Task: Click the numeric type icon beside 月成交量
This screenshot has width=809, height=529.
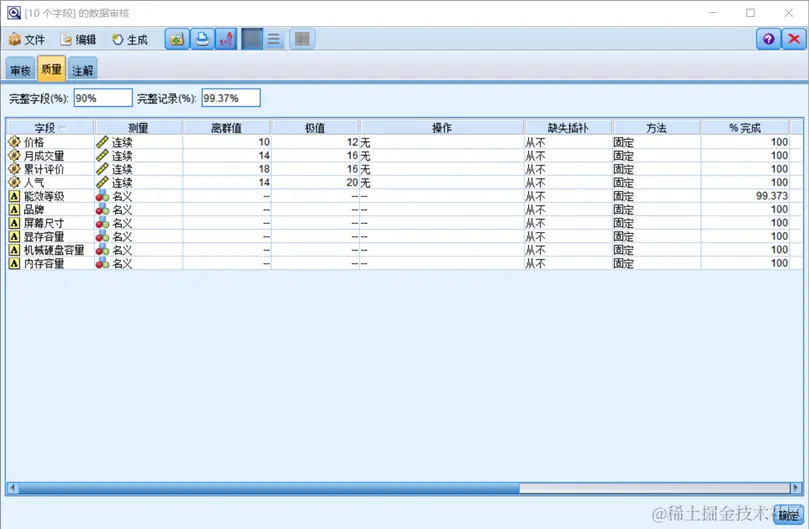Action: (x=14, y=155)
